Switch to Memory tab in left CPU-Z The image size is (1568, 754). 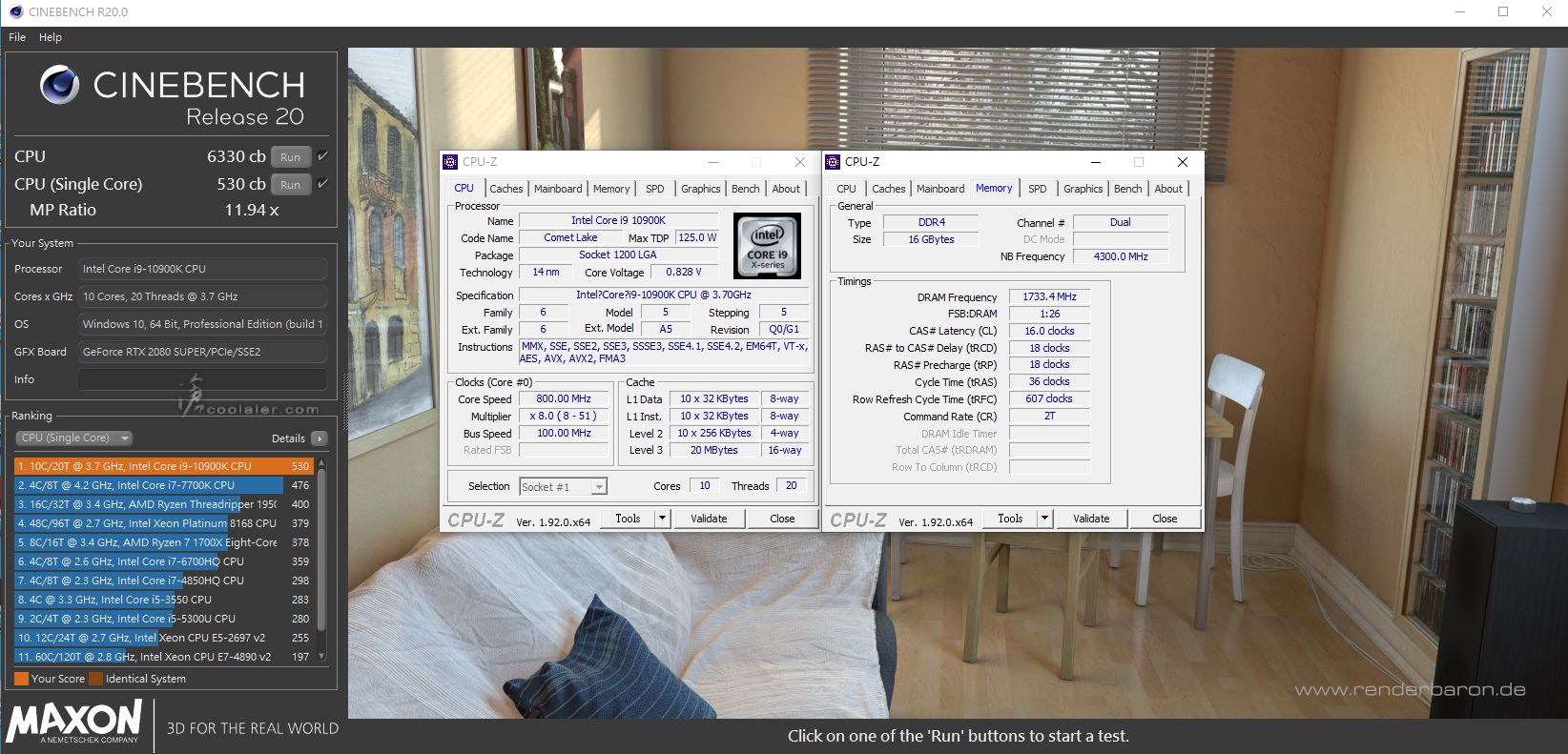(x=611, y=189)
